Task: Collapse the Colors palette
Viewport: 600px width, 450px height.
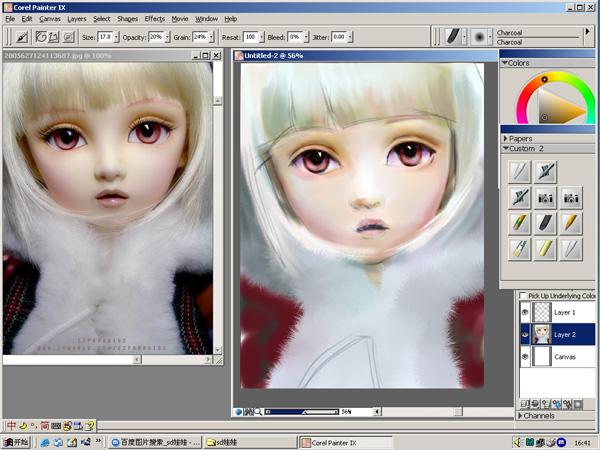Action: [x=504, y=63]
